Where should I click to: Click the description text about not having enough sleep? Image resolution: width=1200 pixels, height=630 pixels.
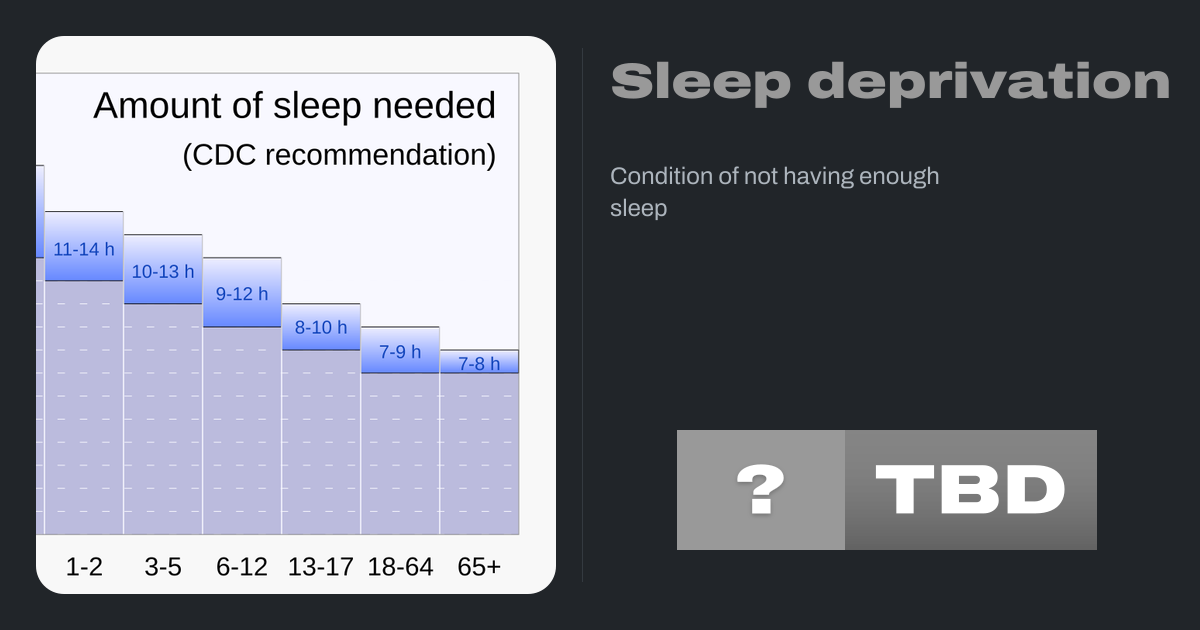(x=774, y=192)
